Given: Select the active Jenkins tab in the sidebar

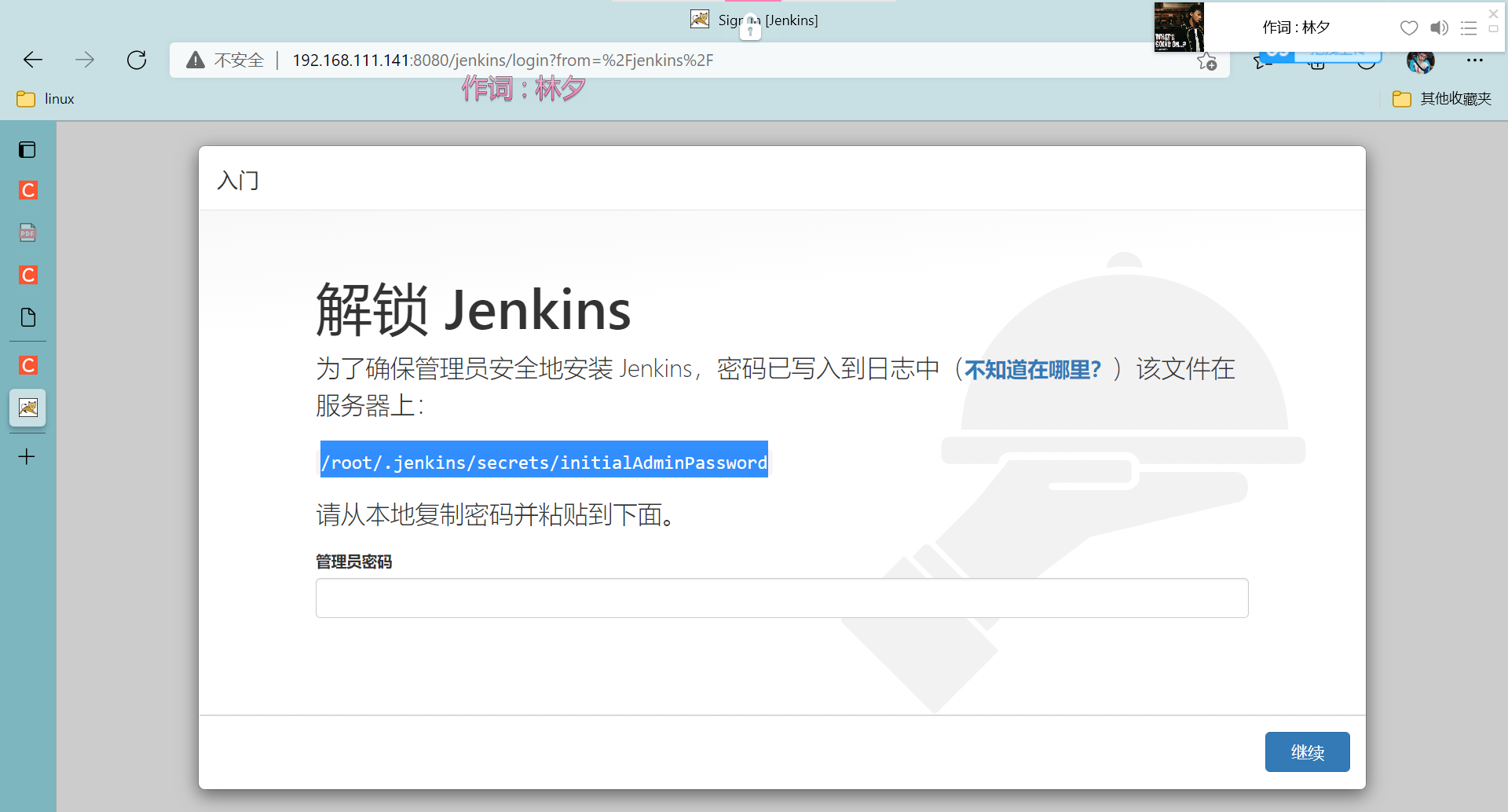Looking at the screenshot, I should click(27, 408).
